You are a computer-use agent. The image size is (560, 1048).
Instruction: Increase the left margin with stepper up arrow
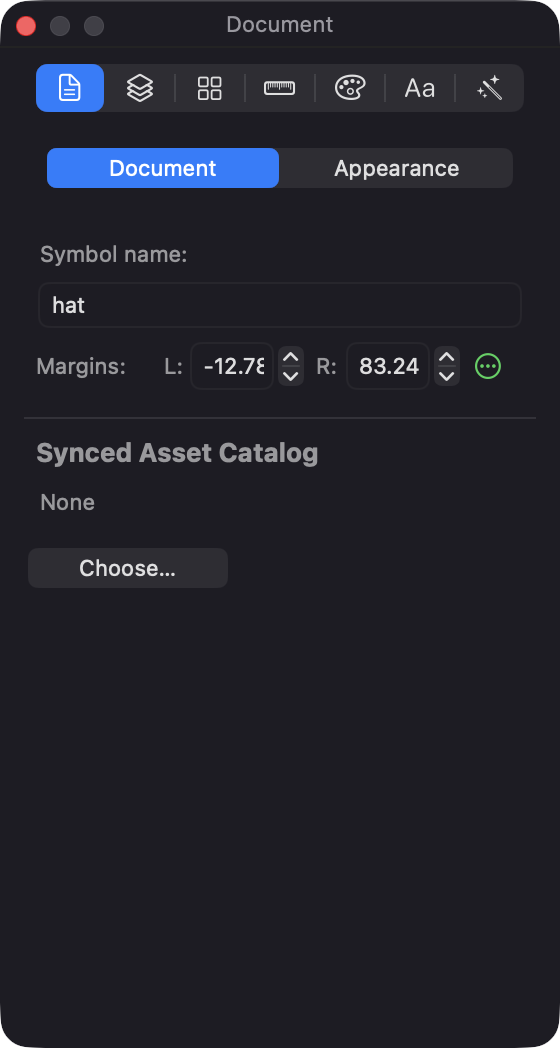[291, 357]
